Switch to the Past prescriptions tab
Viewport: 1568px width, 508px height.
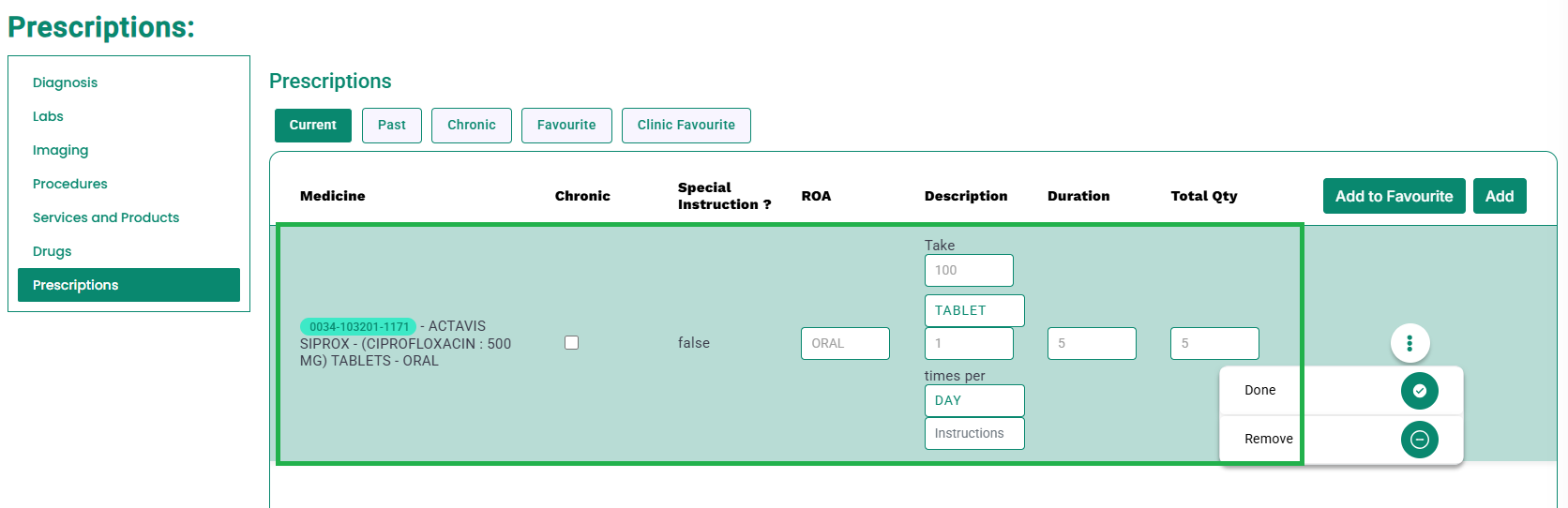point(392,126)
